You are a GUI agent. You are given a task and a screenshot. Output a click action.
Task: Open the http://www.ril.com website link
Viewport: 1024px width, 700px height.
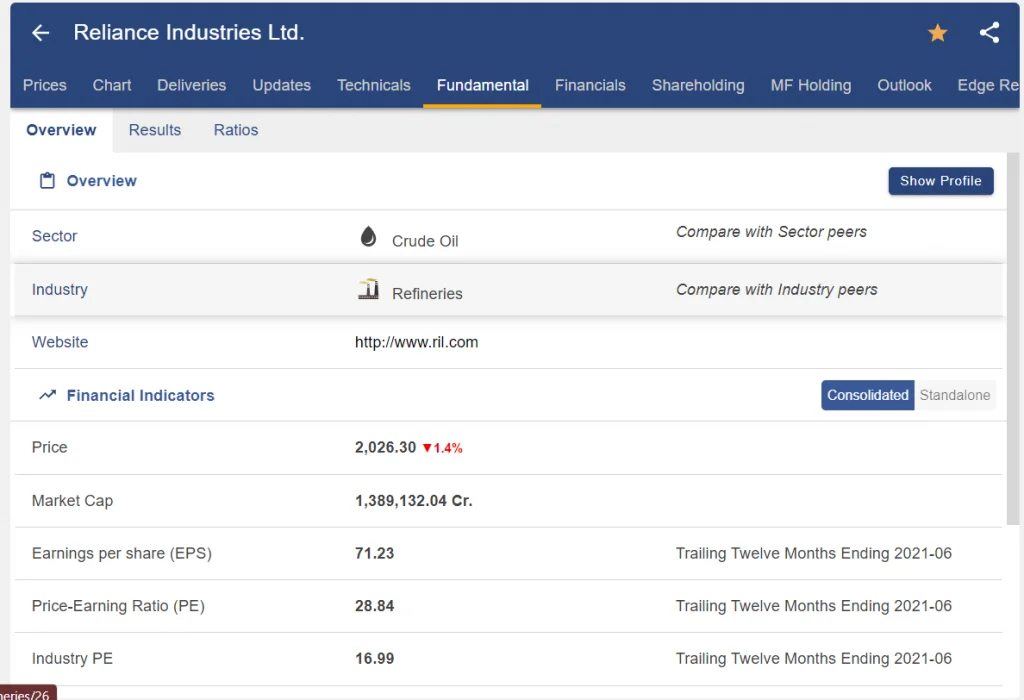coord(417,342)
